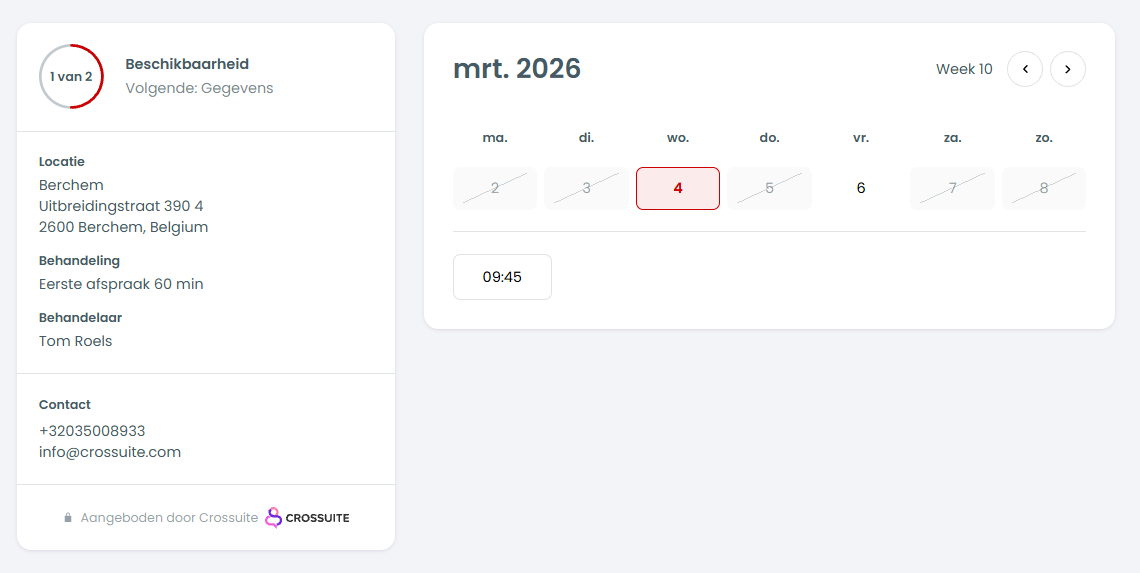Click the phone number +32035008933
This screenshot has height=573, width=1140.
pyautogui.click(x=92, y=431)
